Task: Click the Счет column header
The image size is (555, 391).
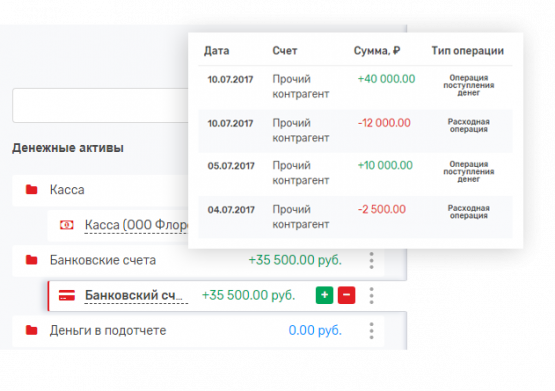Action: pos(285,51)
